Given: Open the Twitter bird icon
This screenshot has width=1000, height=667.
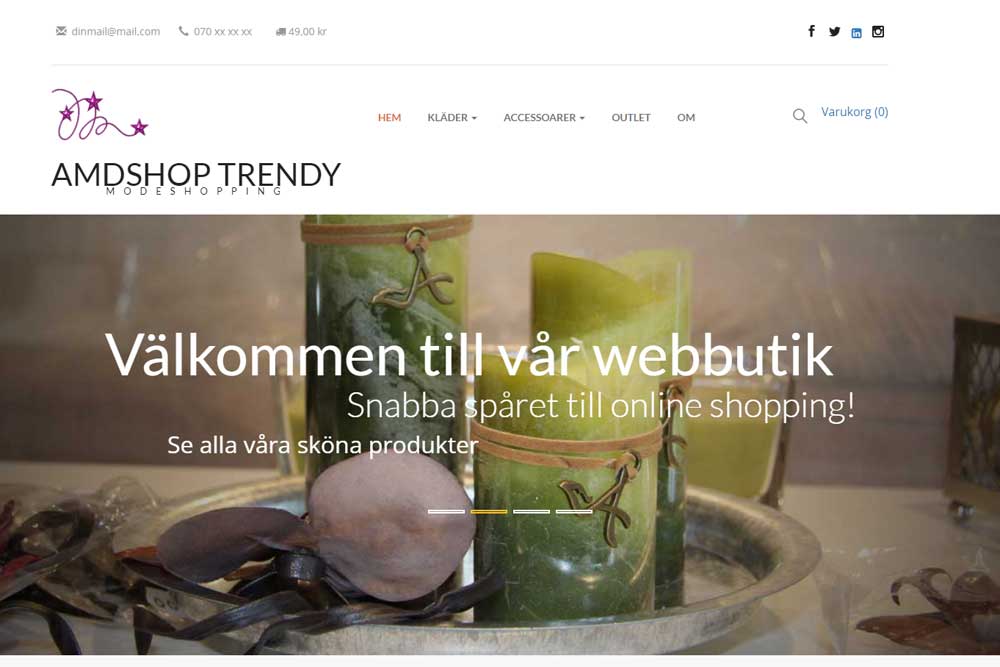Looking at the screenshot, I should (834, 31).
